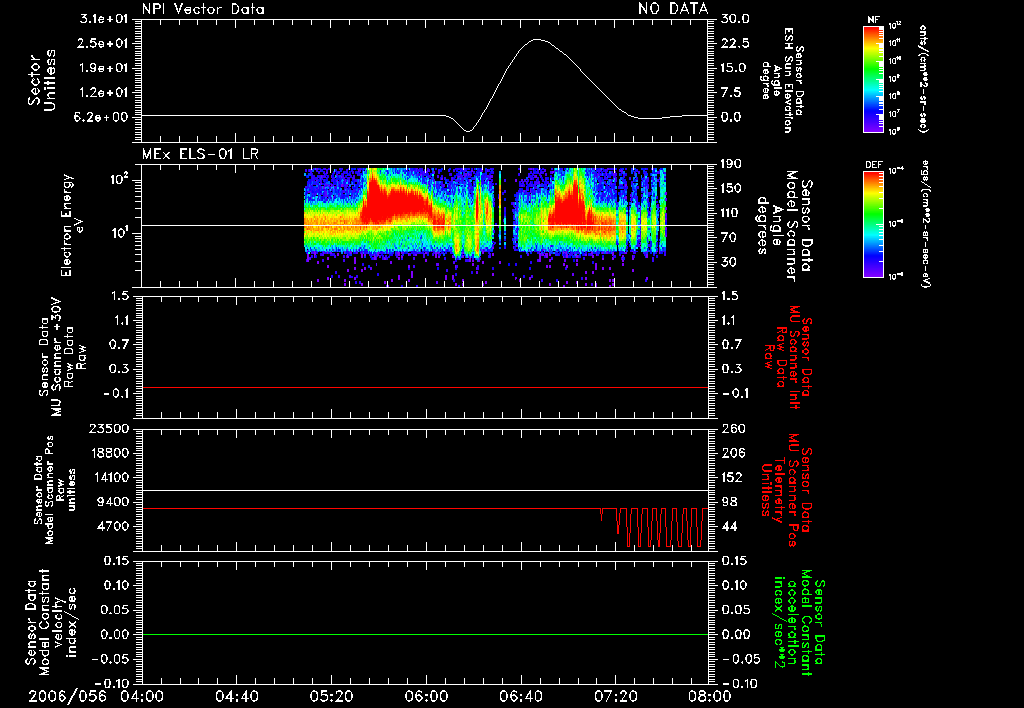
Task: Click the 260 telemetry tick label
Action: [x=733, y=429]
